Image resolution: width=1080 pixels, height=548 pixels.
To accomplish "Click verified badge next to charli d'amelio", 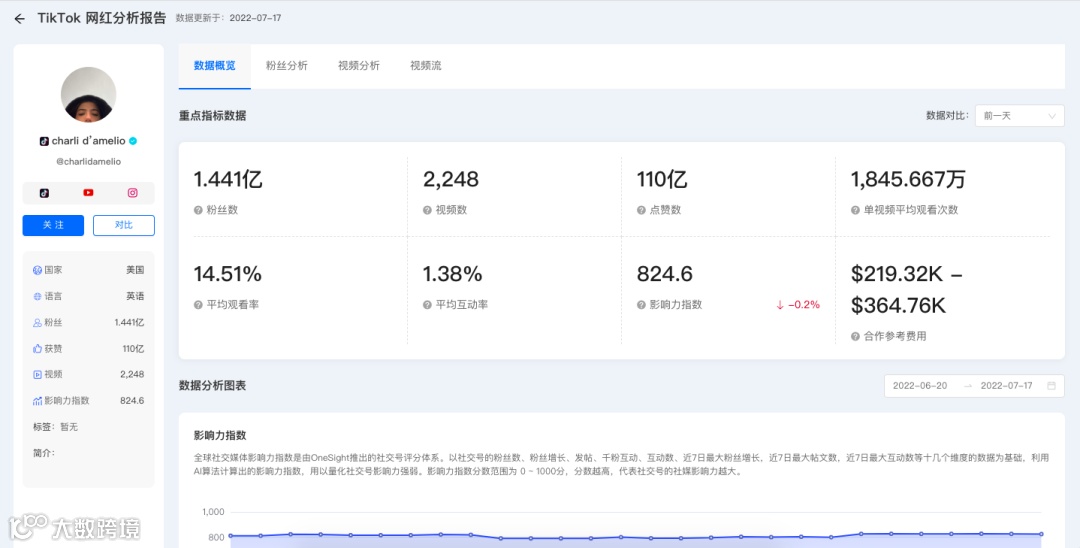I will pyautogui.click(x=133, y=140).
